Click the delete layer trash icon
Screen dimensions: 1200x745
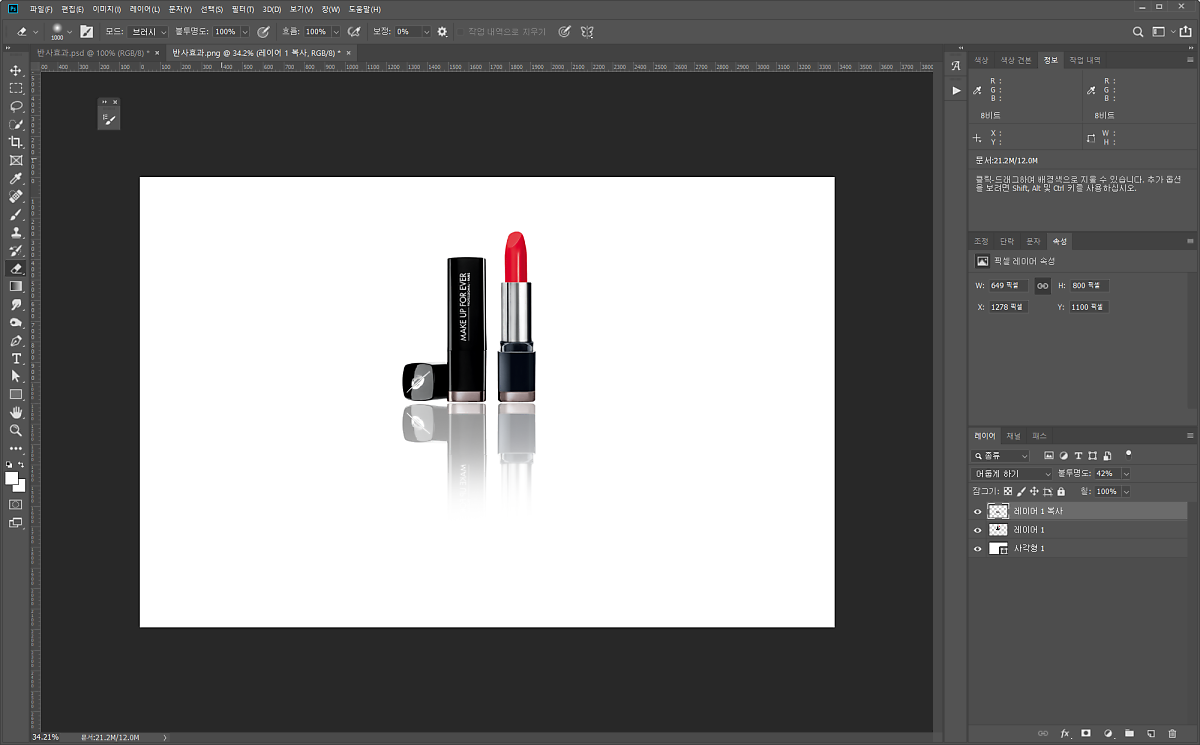(1172, 734)
